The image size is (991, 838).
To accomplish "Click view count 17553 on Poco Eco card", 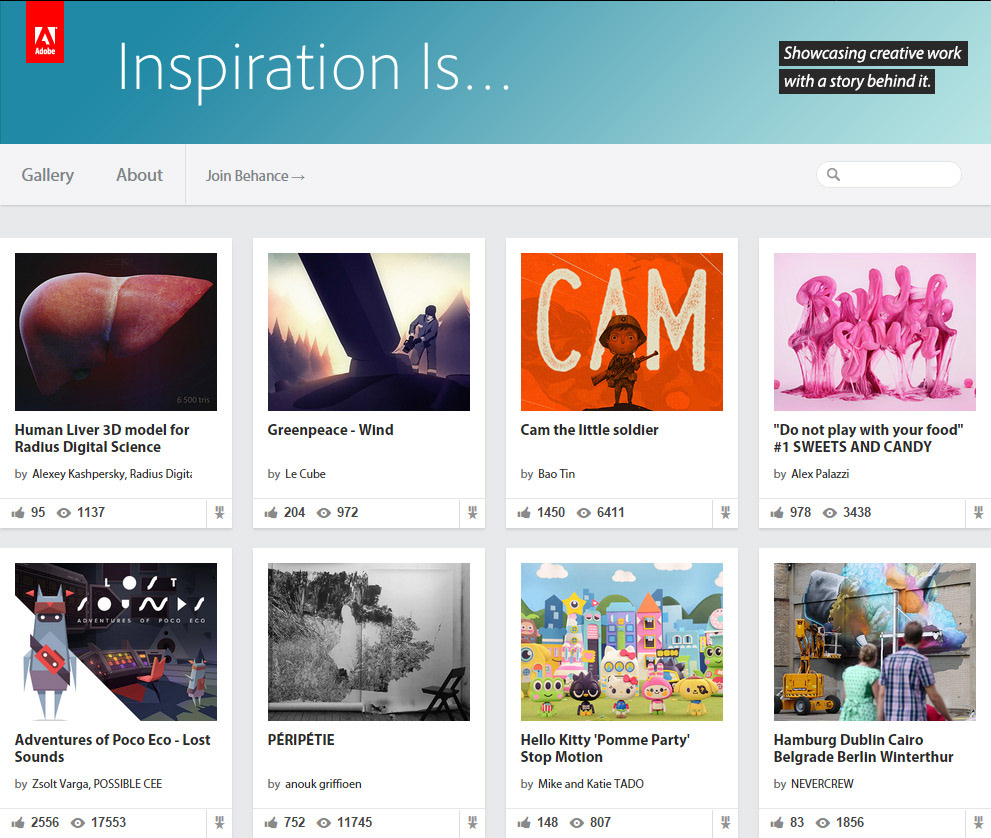I will click(108, 822).
